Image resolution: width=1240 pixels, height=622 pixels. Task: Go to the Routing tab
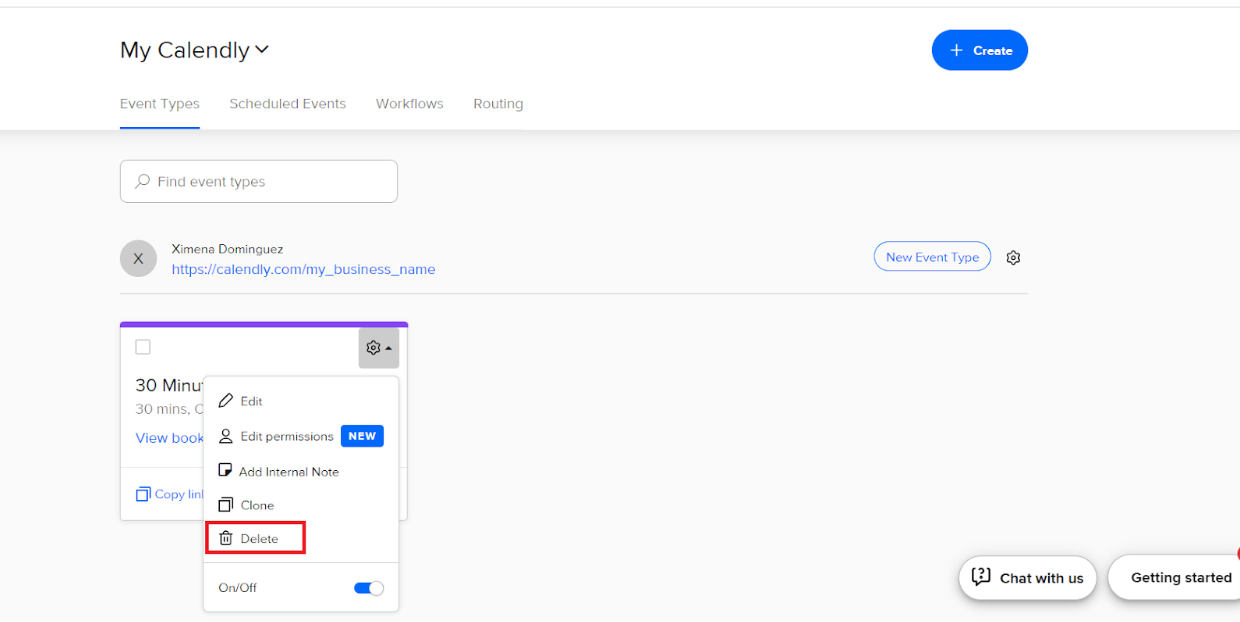point(498,104)
